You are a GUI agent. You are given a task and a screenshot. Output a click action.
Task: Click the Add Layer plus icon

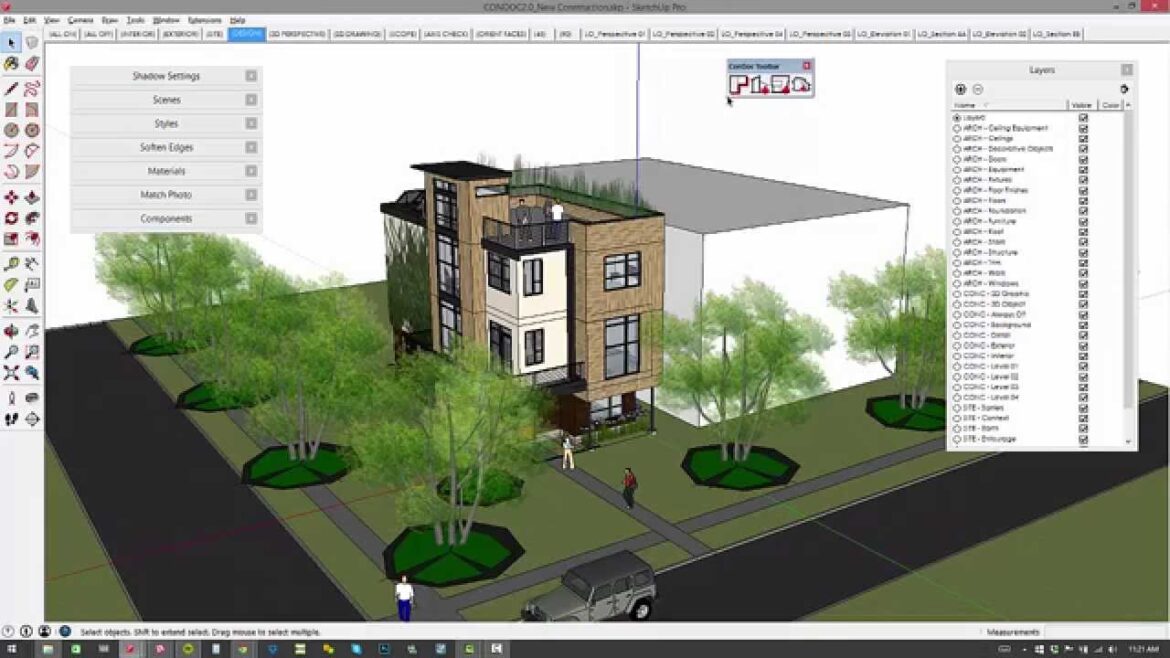coord(960,89)
